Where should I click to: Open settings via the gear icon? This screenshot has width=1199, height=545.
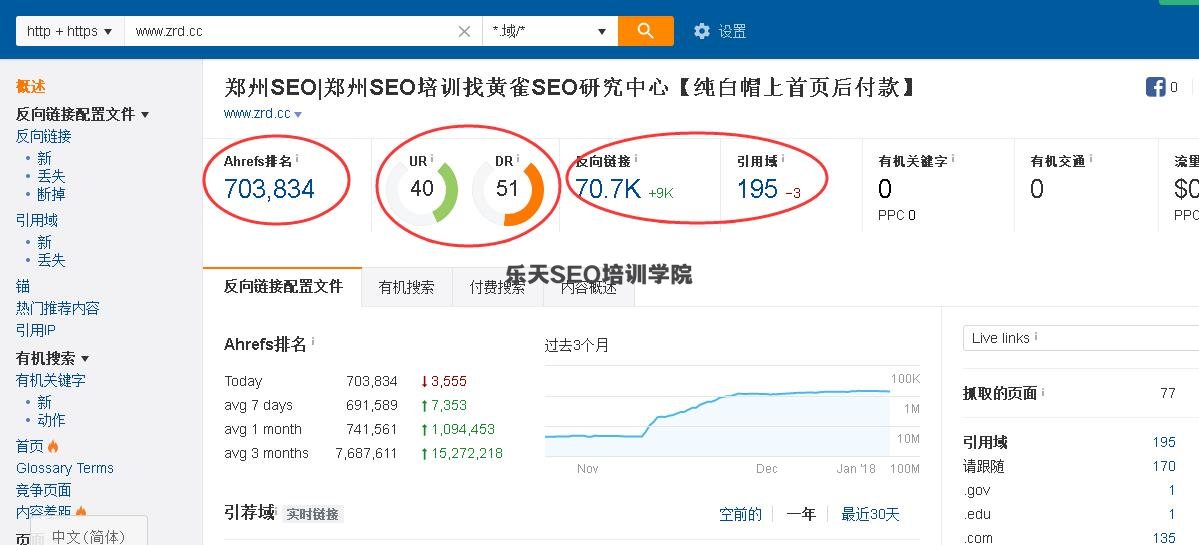[701, 31]
